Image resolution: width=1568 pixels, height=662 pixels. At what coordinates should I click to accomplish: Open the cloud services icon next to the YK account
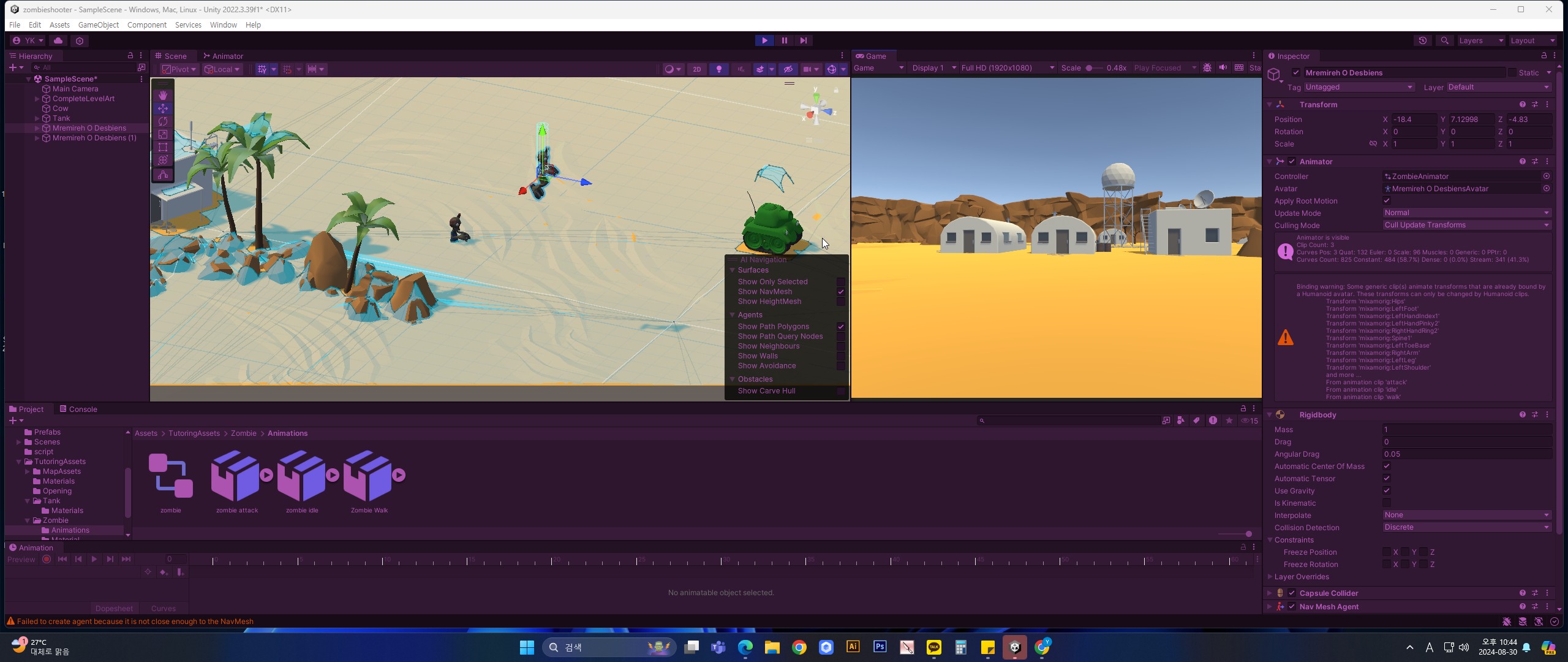(x=58, y=40)
